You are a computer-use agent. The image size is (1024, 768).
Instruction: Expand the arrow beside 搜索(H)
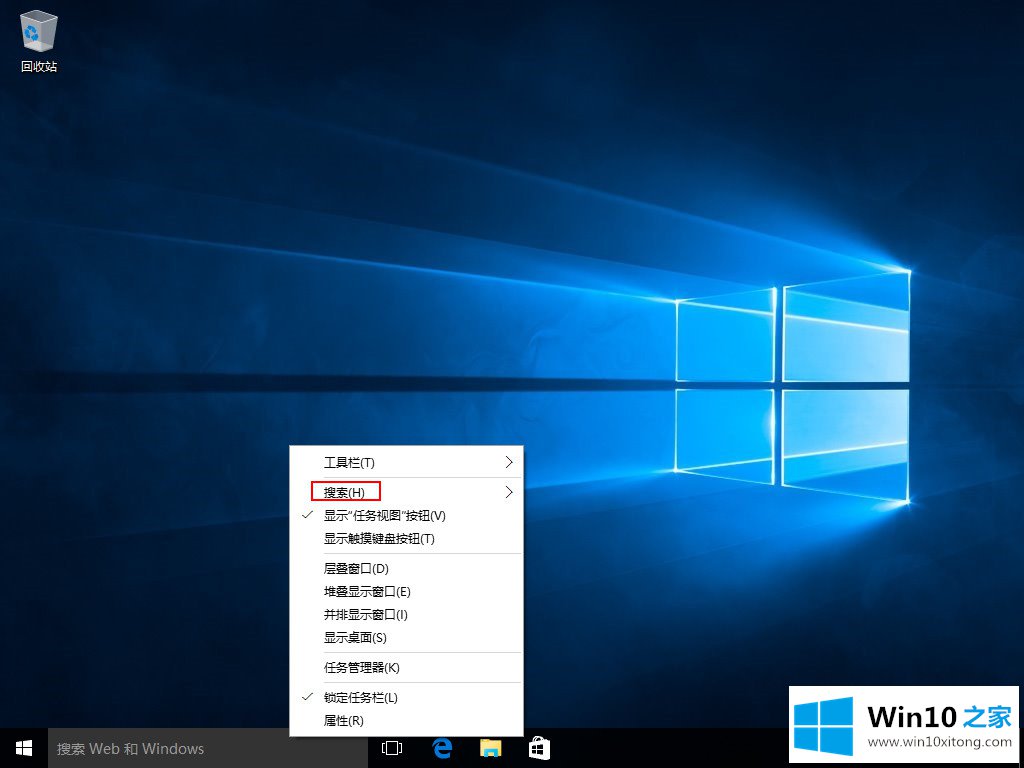point(509,492)
